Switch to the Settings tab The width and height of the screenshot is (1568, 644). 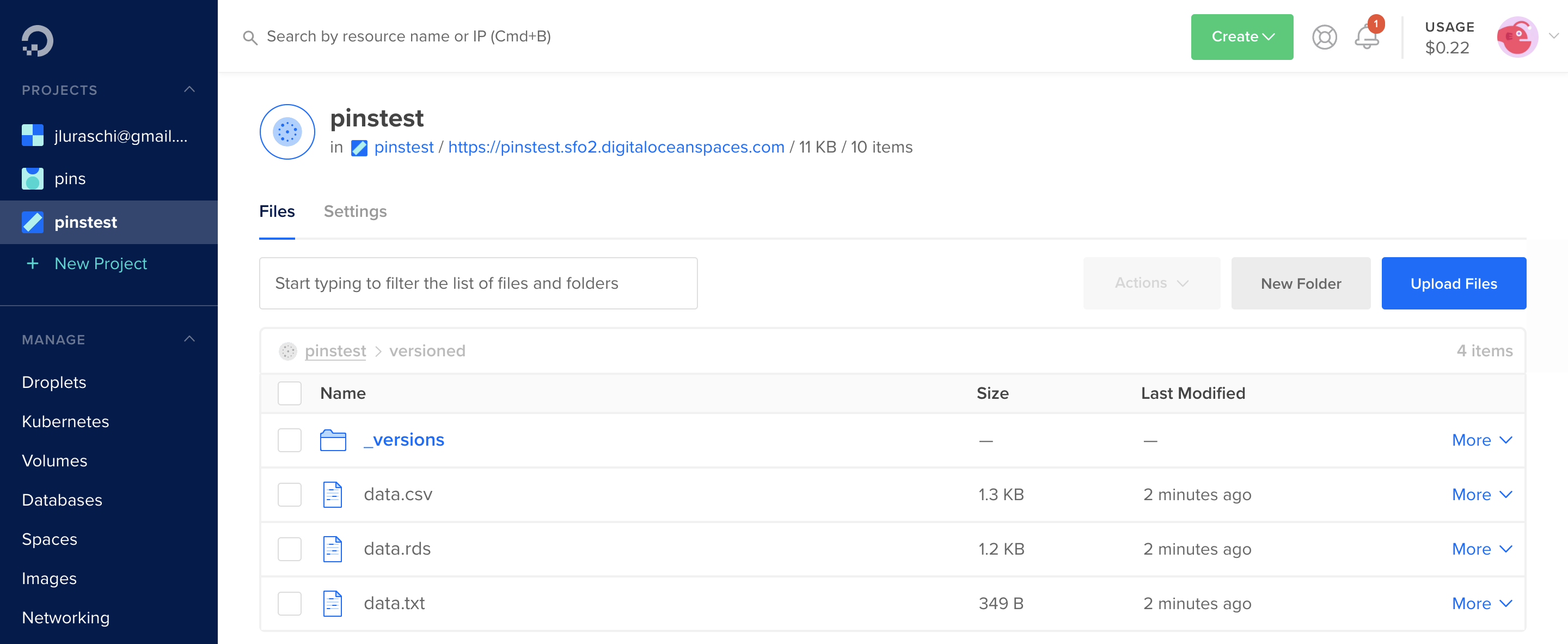[355, 211]
